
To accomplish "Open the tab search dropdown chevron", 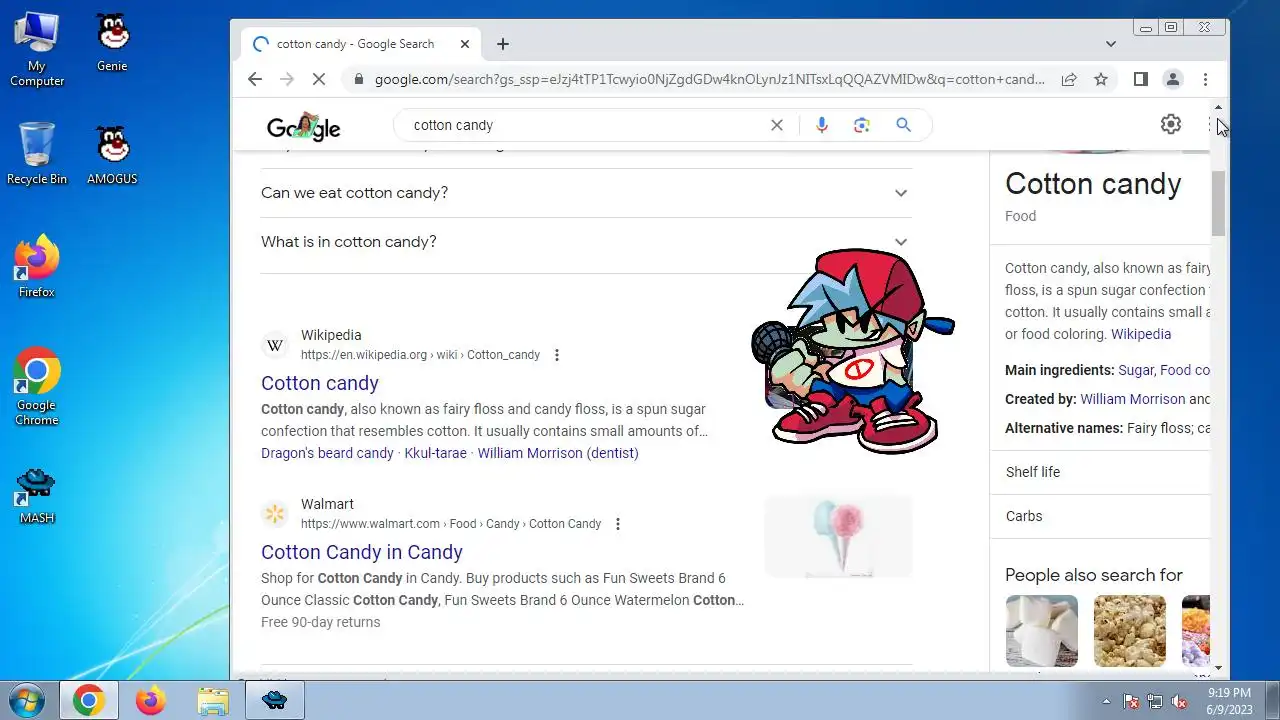I will 1111,44.
